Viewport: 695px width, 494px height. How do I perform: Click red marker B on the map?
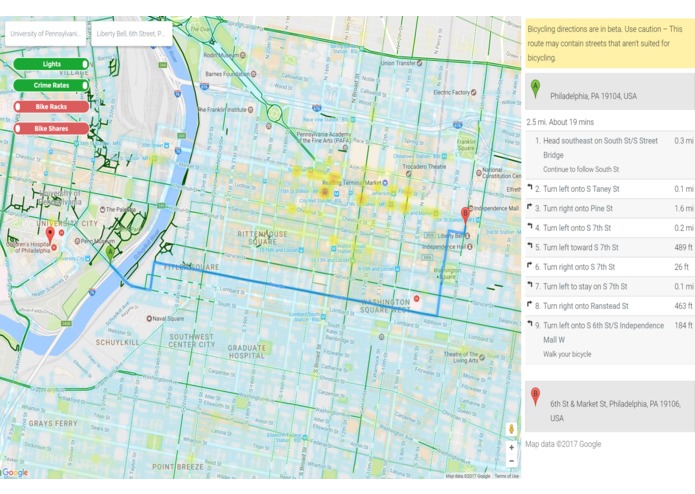[465, 216]
